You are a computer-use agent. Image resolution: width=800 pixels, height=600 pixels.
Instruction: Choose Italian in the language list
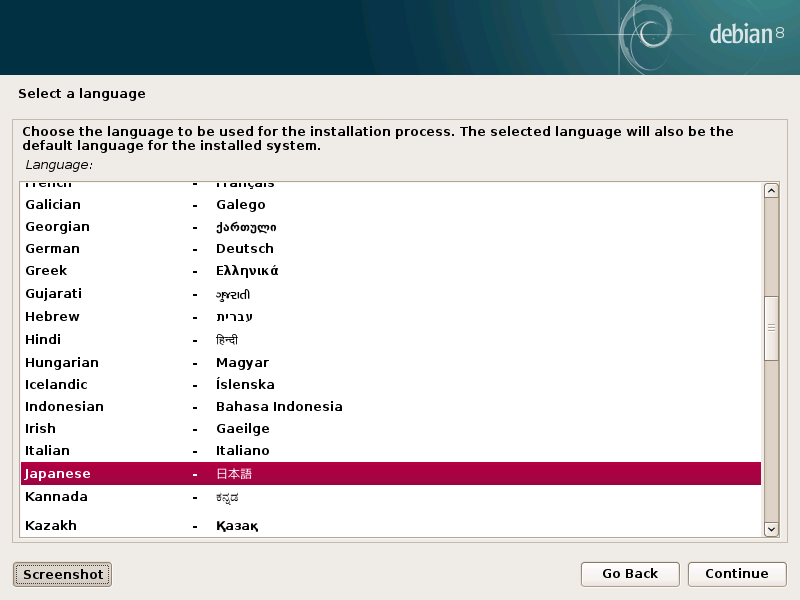tap(47, 451)
